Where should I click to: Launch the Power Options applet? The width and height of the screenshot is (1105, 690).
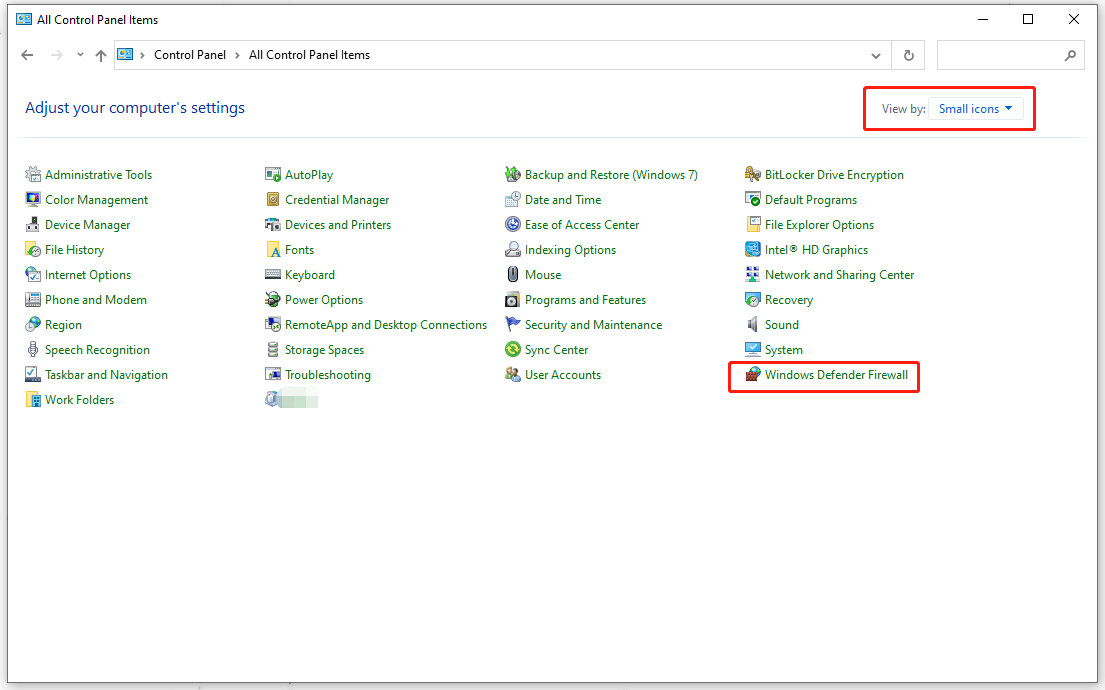(x=322, y=299)
